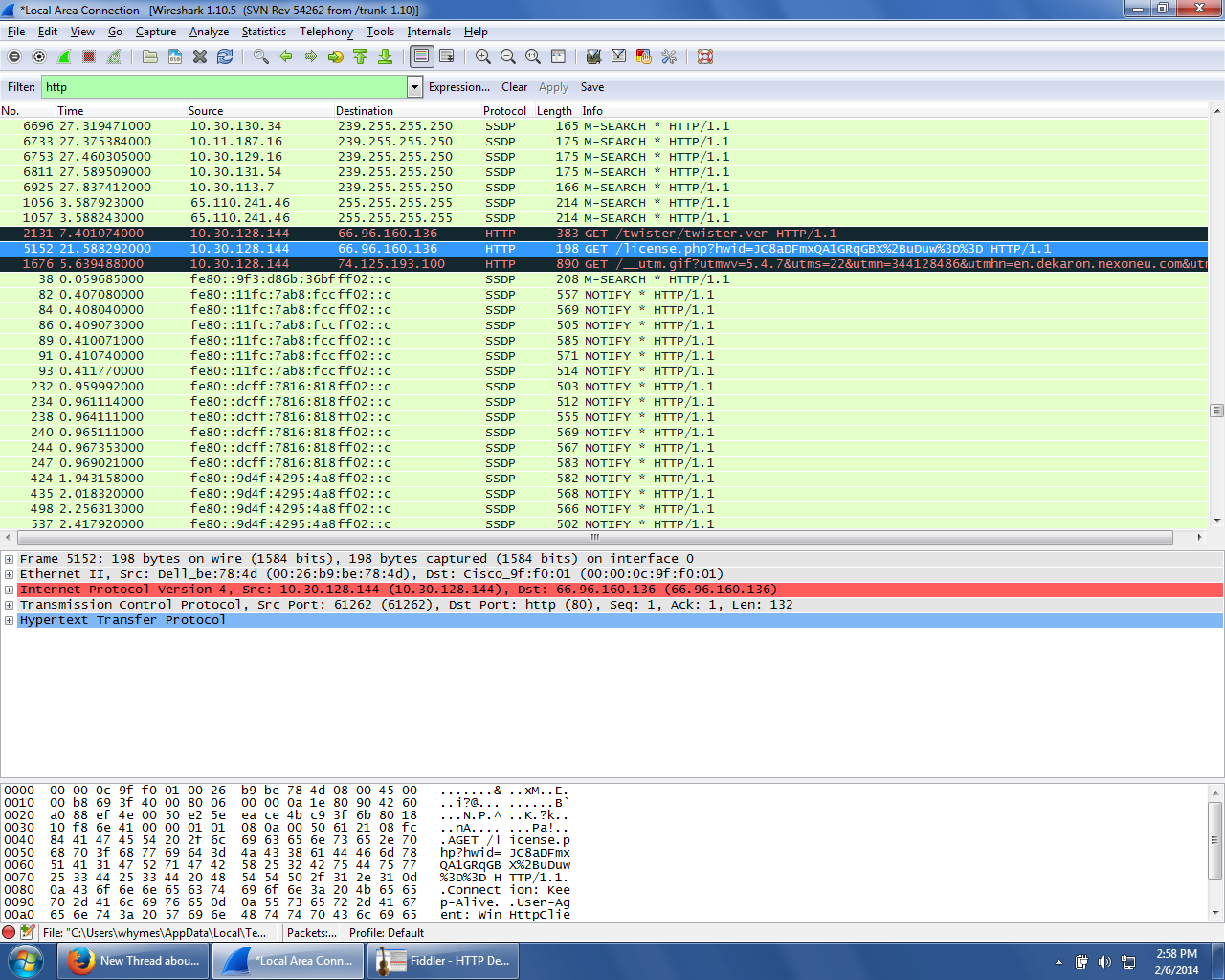Click Profile: Default in status bar
1225x980 pixels.
[x=387, y=933]
